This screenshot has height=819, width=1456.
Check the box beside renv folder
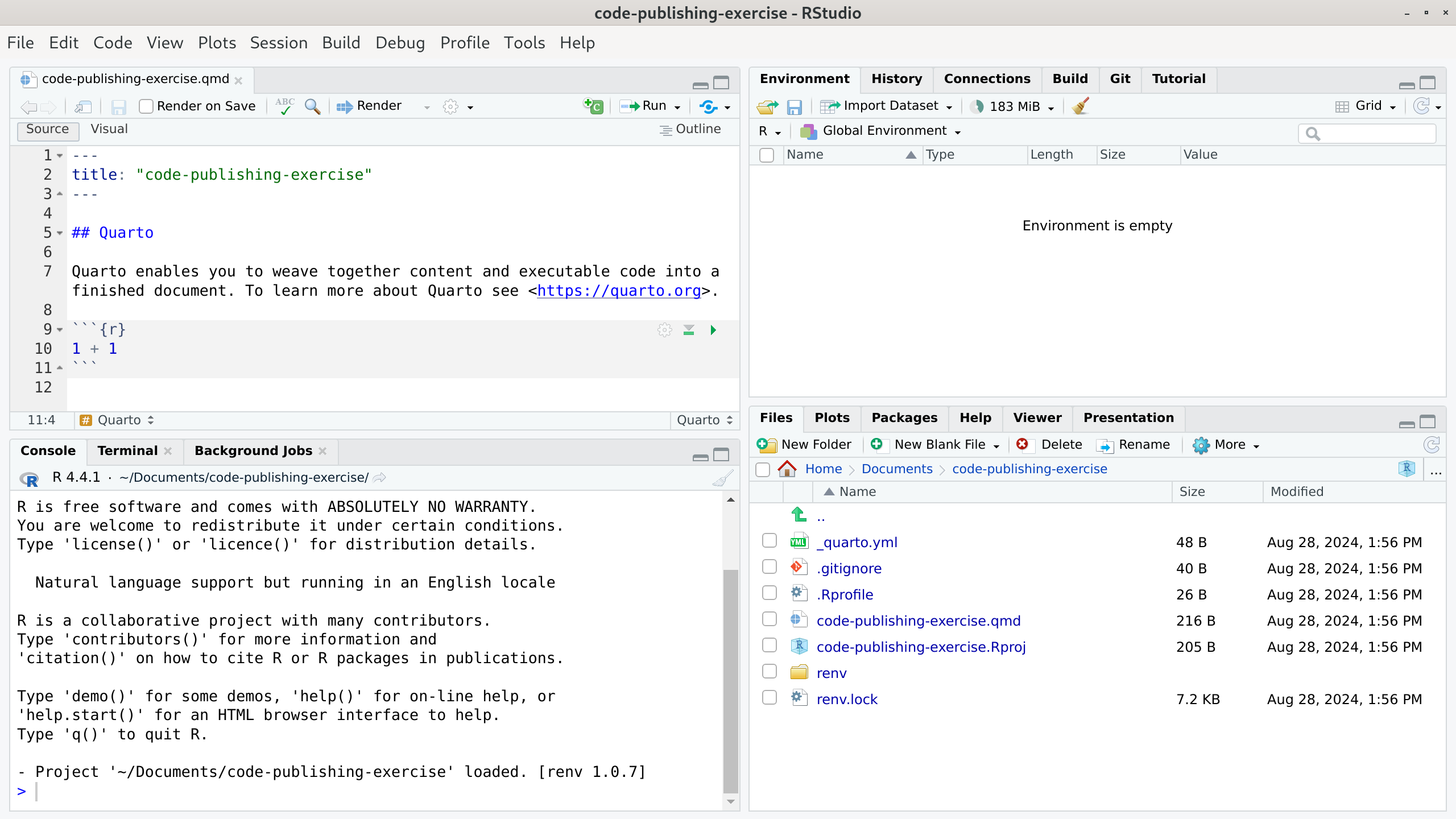770,672
